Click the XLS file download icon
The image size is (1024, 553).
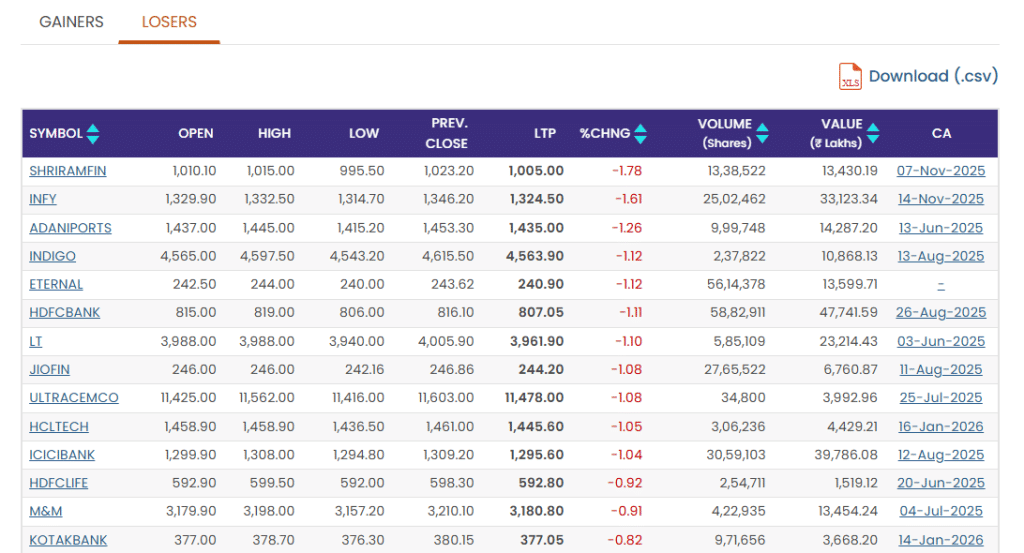pyautogui.click(x=850, y=77)
